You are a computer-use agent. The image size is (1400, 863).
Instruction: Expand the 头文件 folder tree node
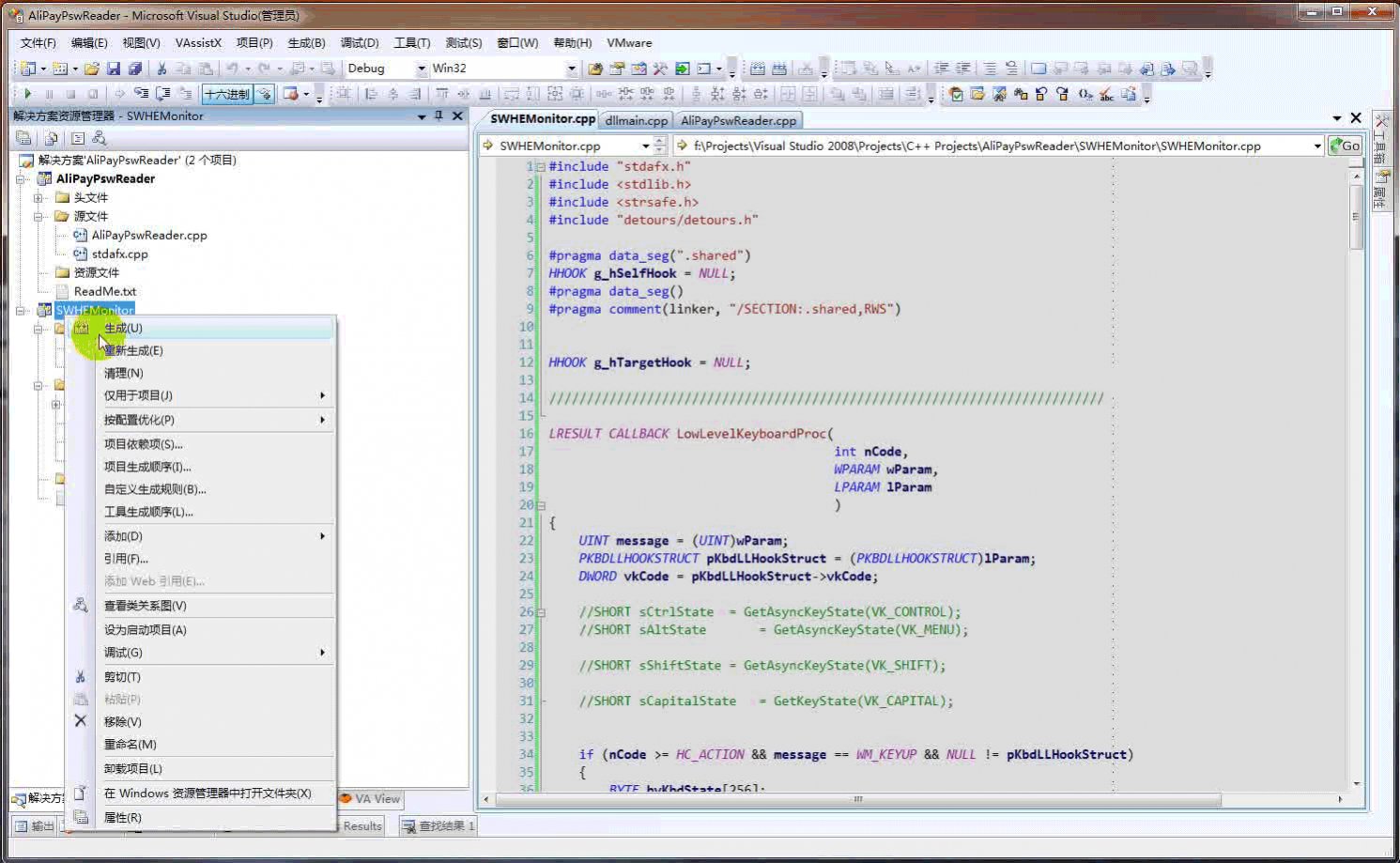[38, 197]
